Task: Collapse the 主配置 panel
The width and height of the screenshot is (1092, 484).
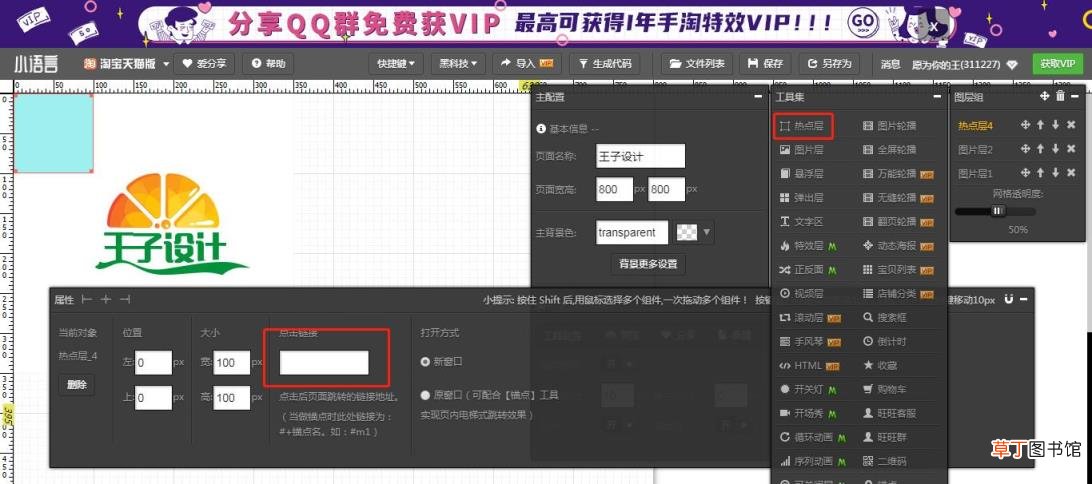Action: (758, 97)
